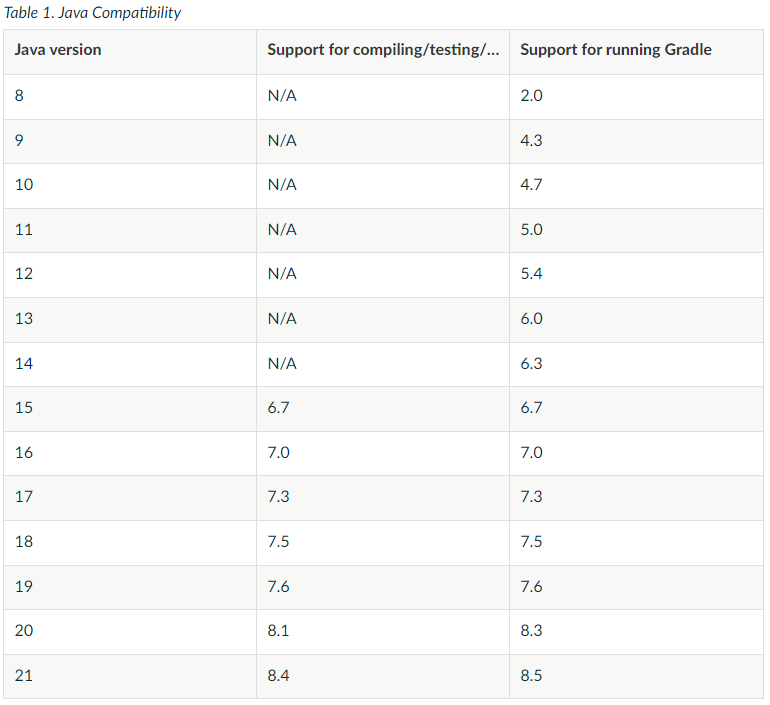The width and height of the screenshot is (770, 705).
Task: Click the 7.5 running Gradle cell
Action: click(x=636, y=542)
